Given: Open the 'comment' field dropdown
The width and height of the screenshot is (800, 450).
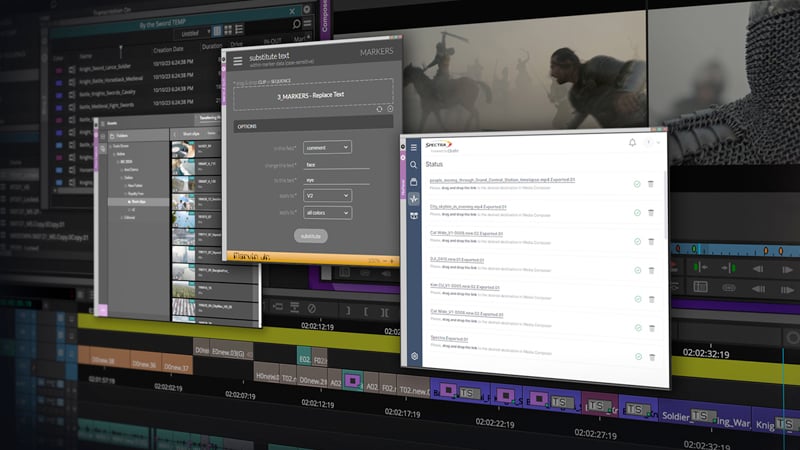Looking at the screenshot, I should pyautogui.click(x=326, y=147).
